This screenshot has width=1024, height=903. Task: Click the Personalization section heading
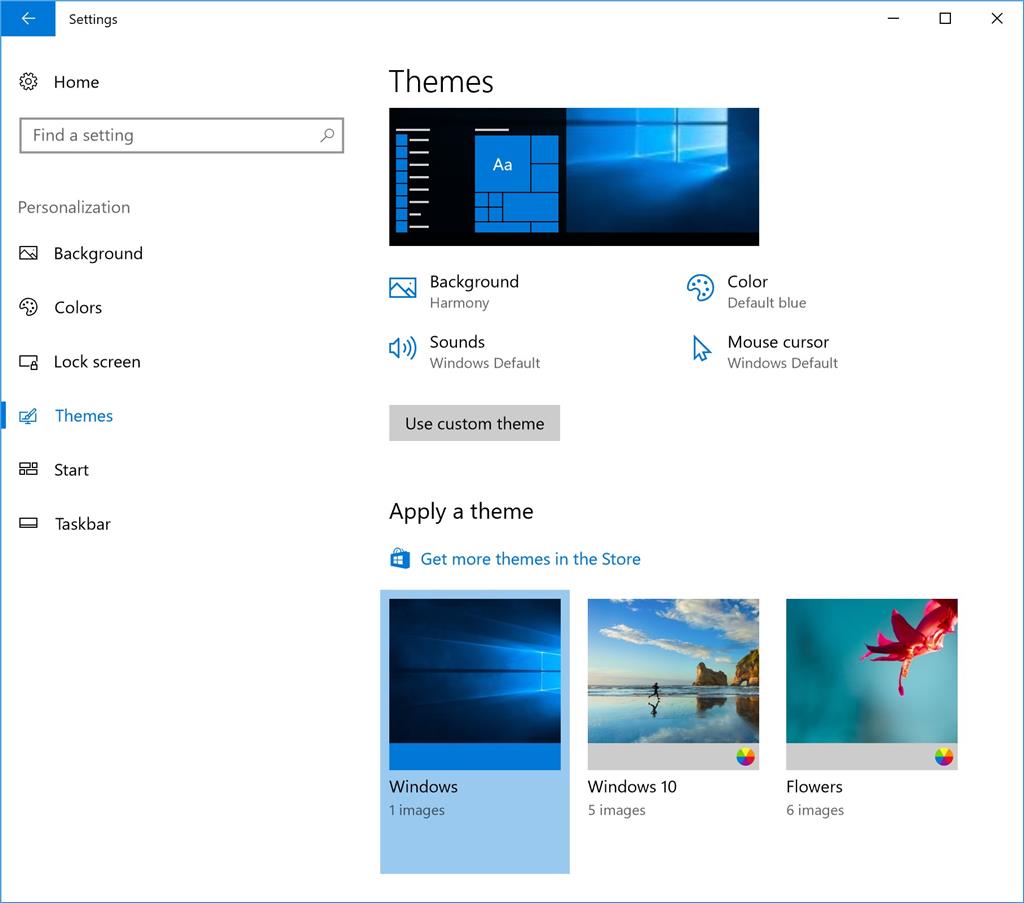[x=74, y=207]
